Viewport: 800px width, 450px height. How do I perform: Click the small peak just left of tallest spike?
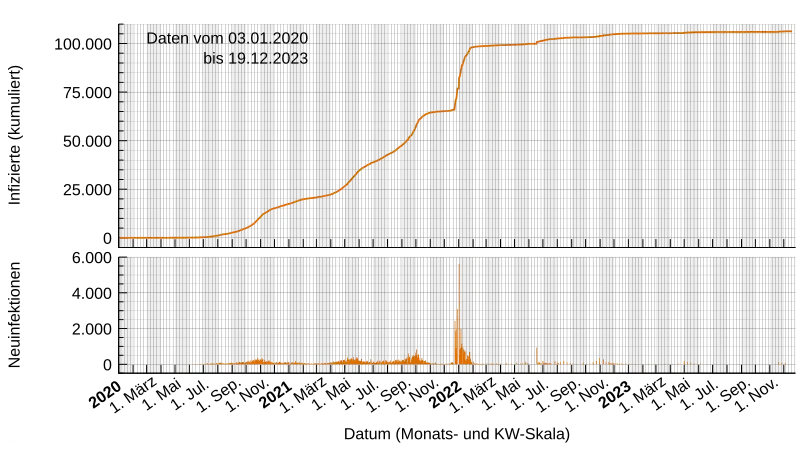(417, 353)
